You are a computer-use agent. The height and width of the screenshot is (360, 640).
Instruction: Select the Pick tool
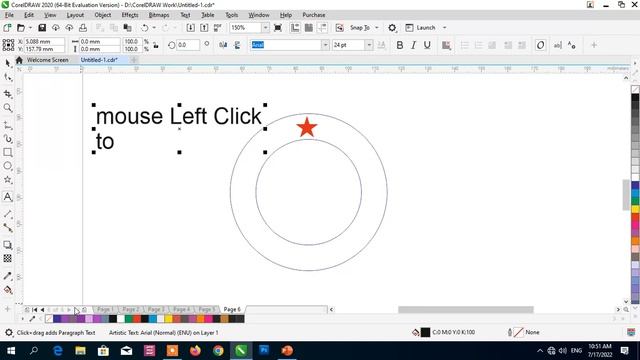8,63
